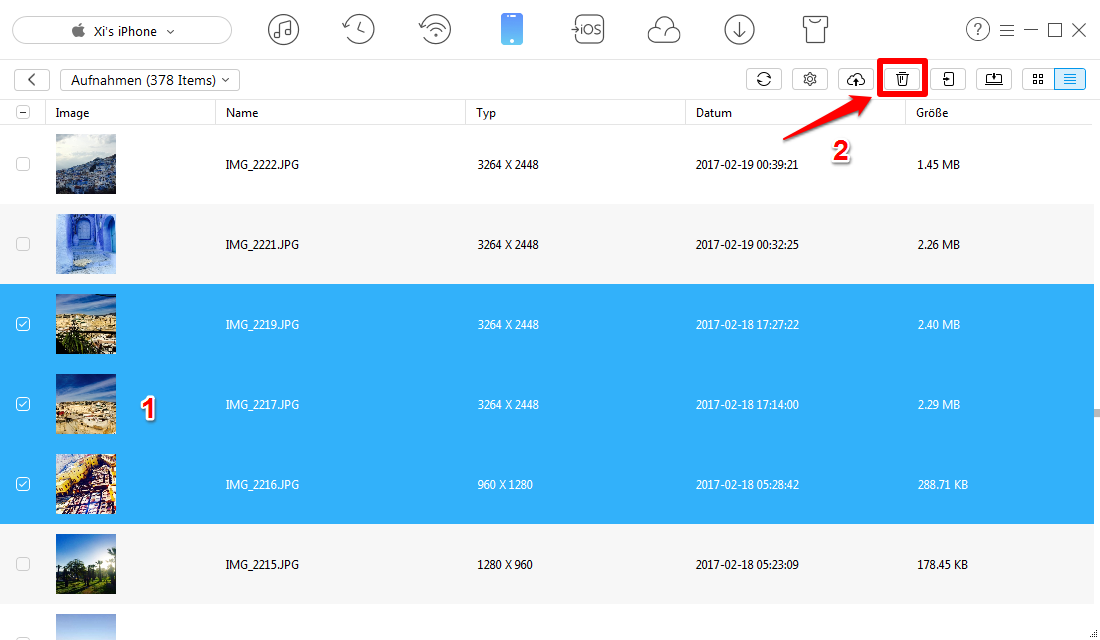Image resolution: width=1100 pixels, height=640 pixels.
Task: Switch to list view
Action: 1070,79
